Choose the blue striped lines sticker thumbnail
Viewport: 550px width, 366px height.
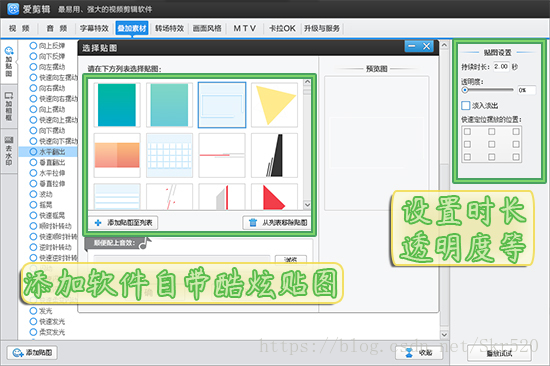coord(117,197)
